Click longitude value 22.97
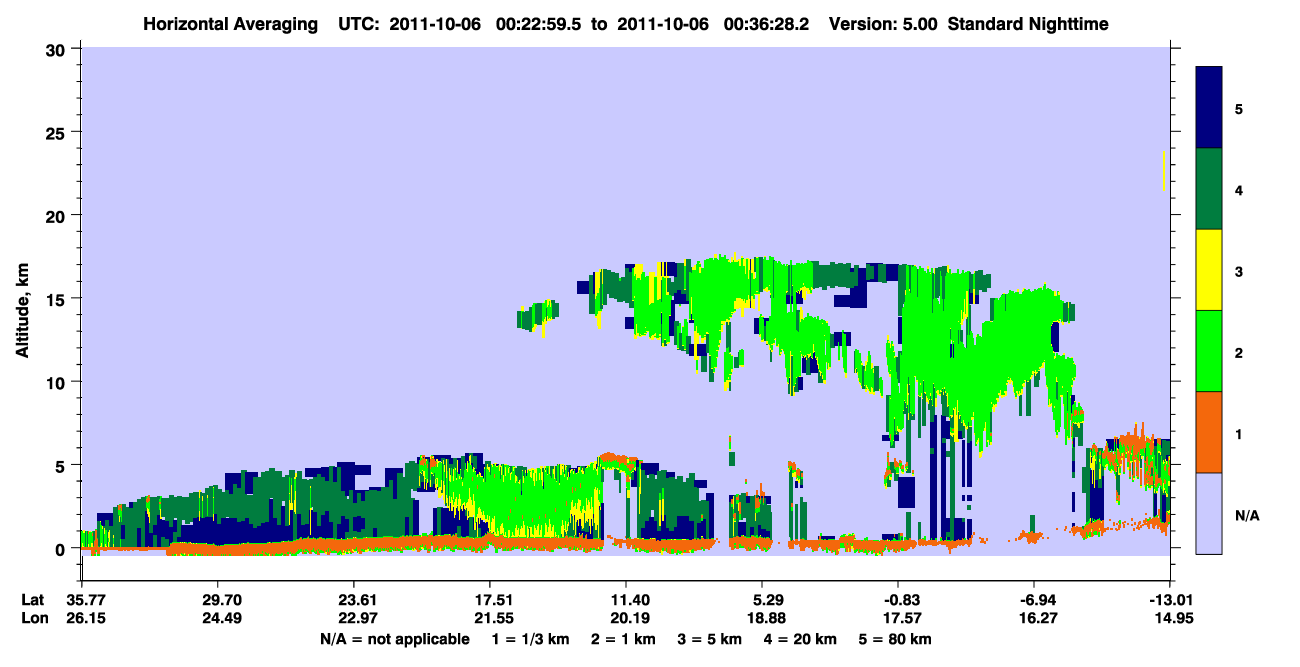Screen dimensions: 1300x667 354,619
